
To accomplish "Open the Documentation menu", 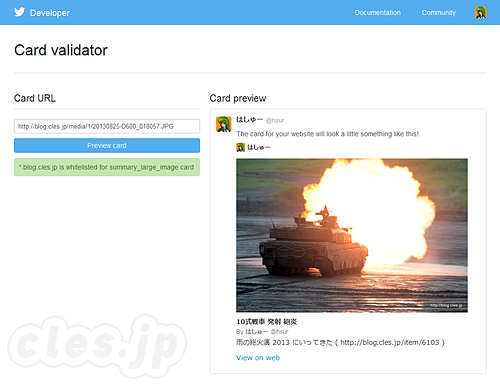I will tap(378, 13).
